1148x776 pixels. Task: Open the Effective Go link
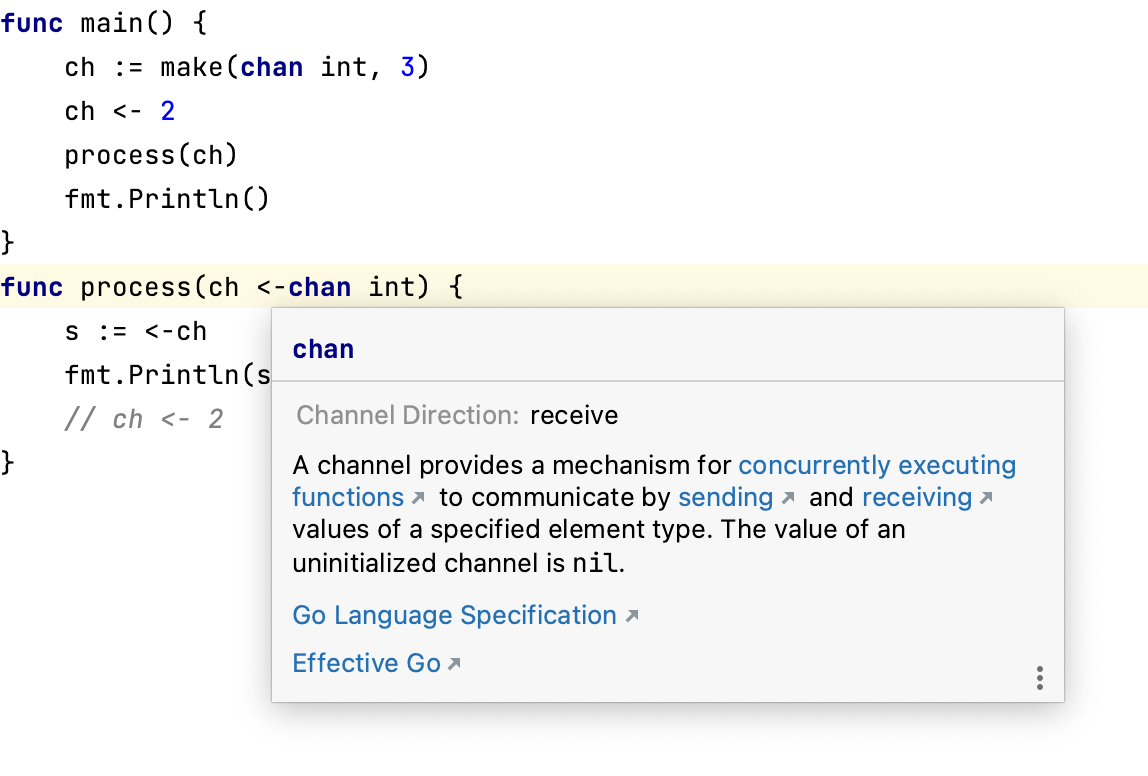click(365, 662)
